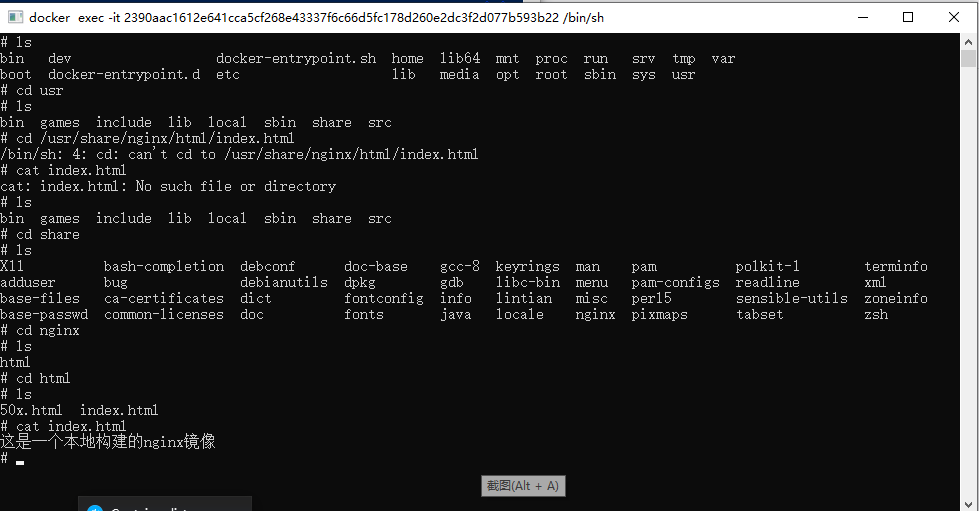Image resolution: width=979 pixels, height=511 pixels.
Task: Click the 'root' directory name
Action: 551,74
